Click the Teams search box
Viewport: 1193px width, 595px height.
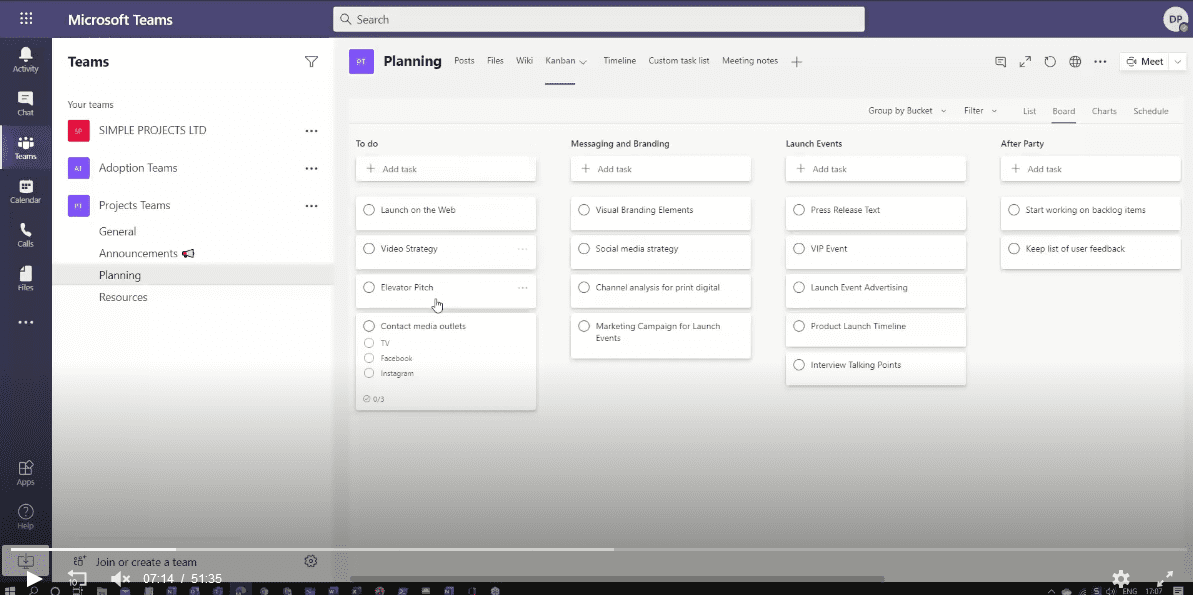tap(599, 20)
